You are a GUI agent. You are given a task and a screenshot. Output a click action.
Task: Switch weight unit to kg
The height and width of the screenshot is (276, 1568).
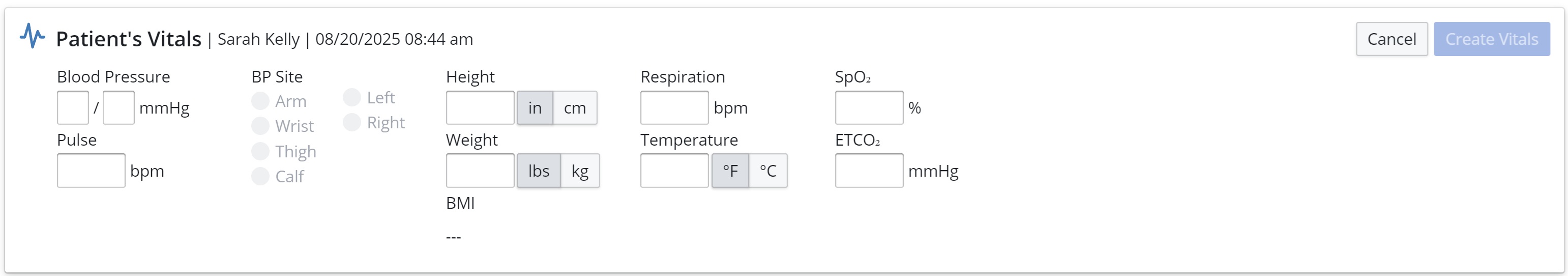(x=579, y=171)
